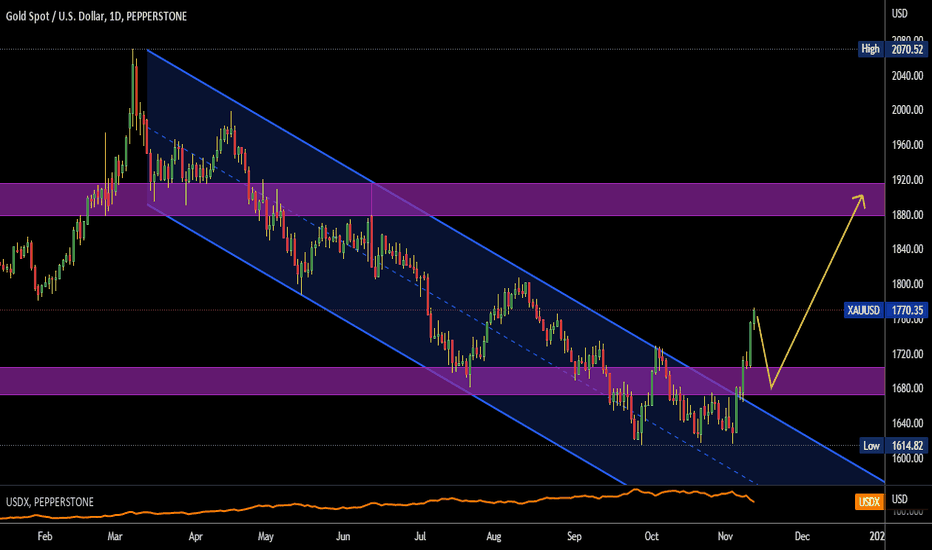Image resolution: width=932 pixels, height=550 pixels.
Task: Click the Feb label on time axis
Action: [45, 536]
